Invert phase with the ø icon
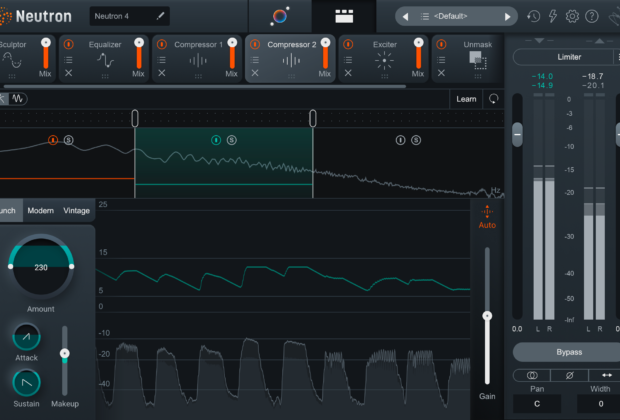The image size is (620, 420). tap(569, 375)
